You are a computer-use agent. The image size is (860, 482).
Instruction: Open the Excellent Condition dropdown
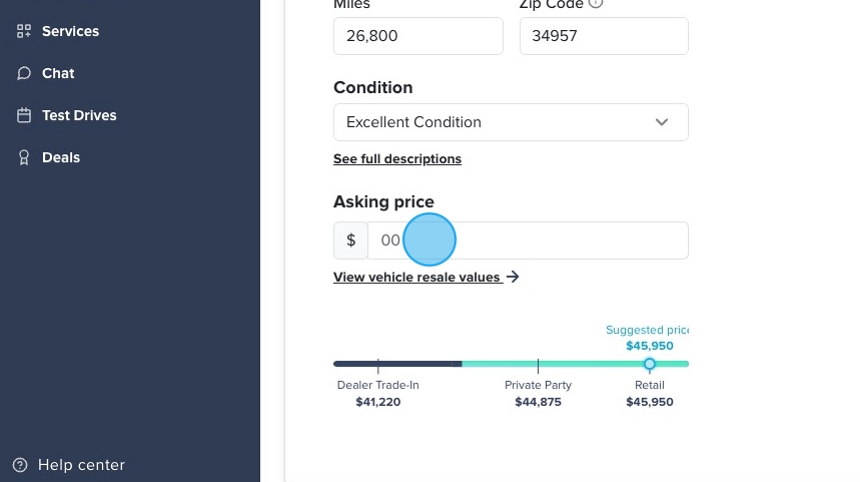click(510, 122)
